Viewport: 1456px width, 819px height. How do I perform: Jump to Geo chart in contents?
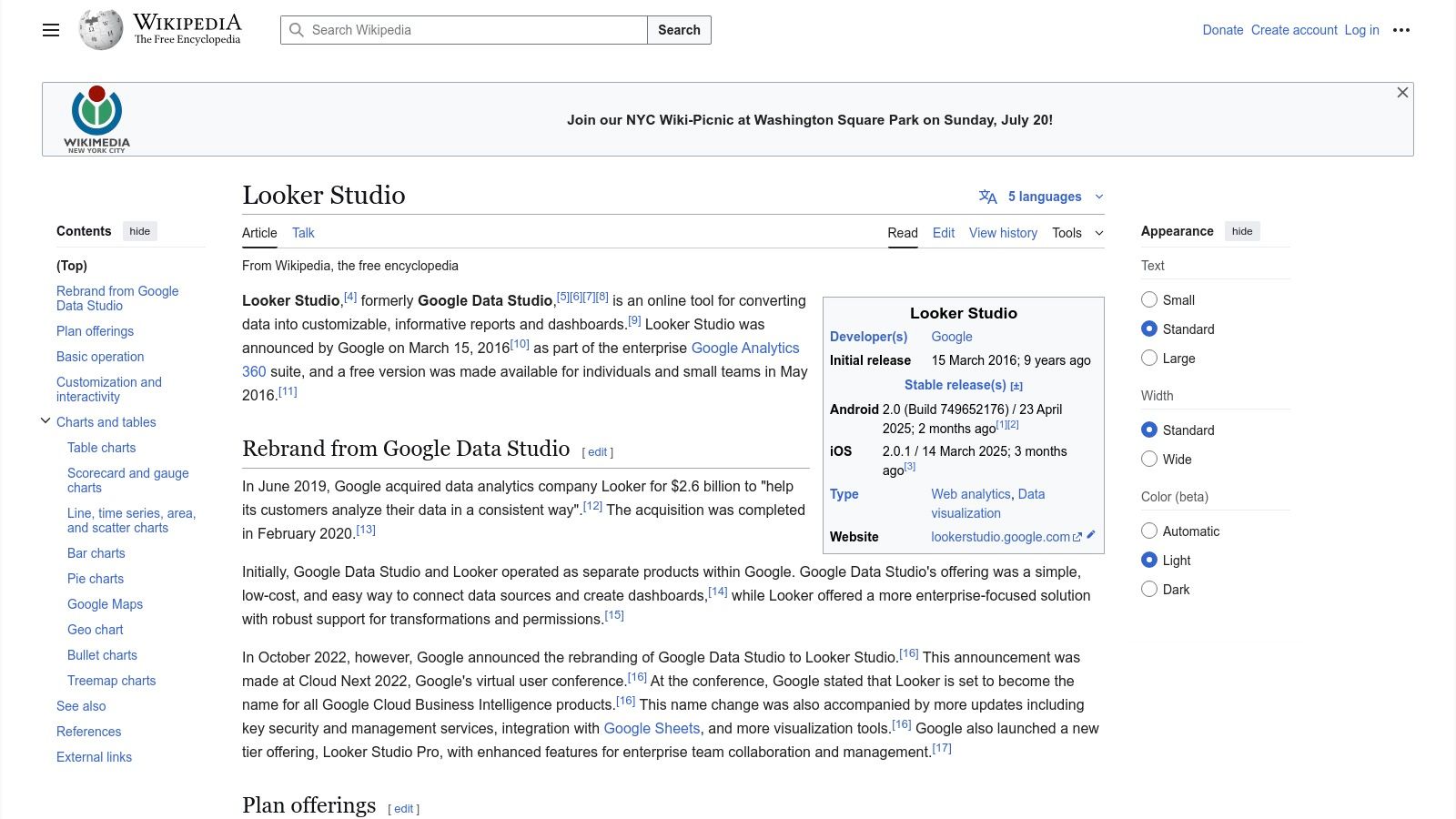pos(95,630)
